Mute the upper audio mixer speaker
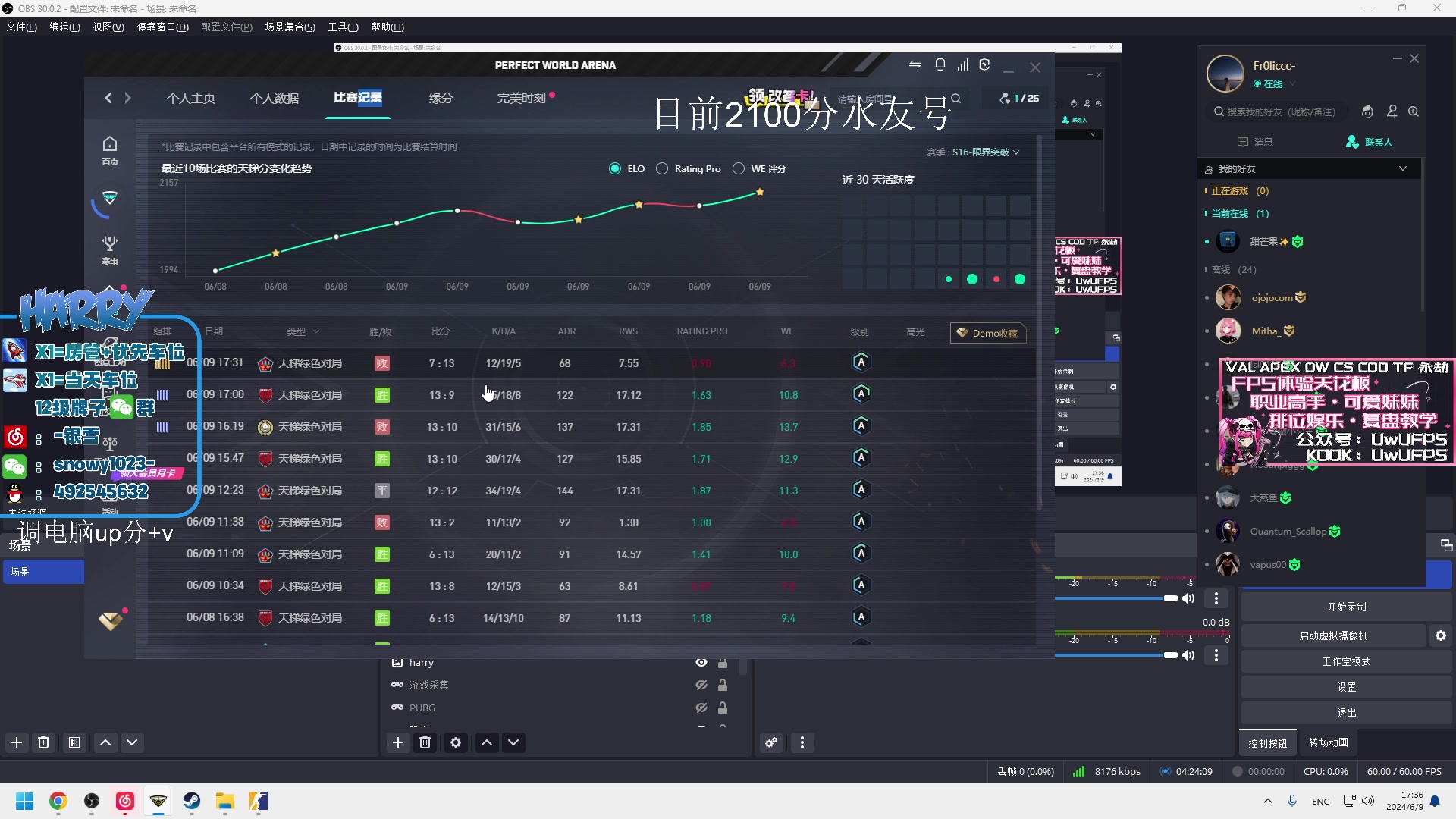 click(1188, 598)
